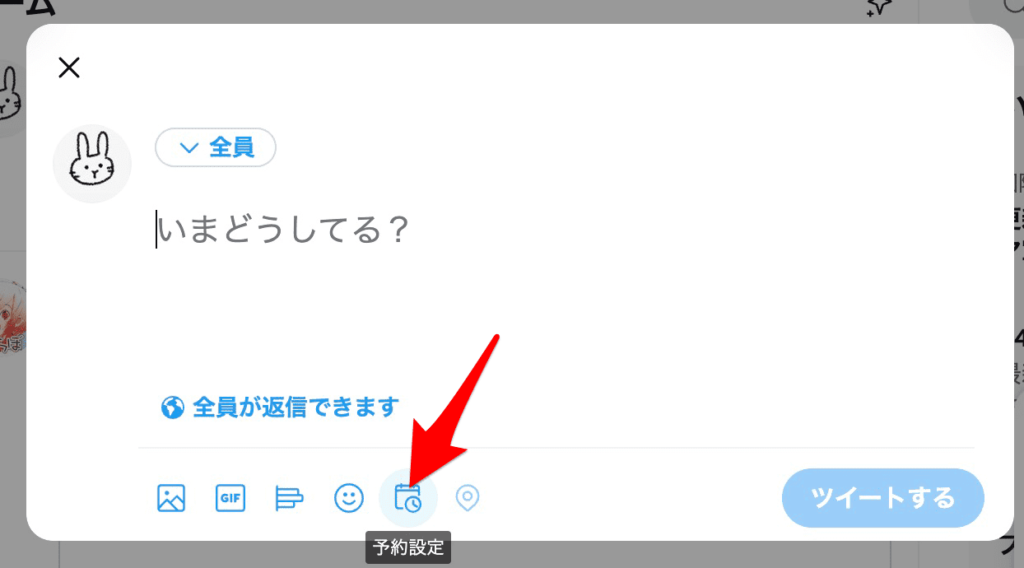Add a location via the pin icon
Screen dimensions: 1024x568
tap(467, 498)
